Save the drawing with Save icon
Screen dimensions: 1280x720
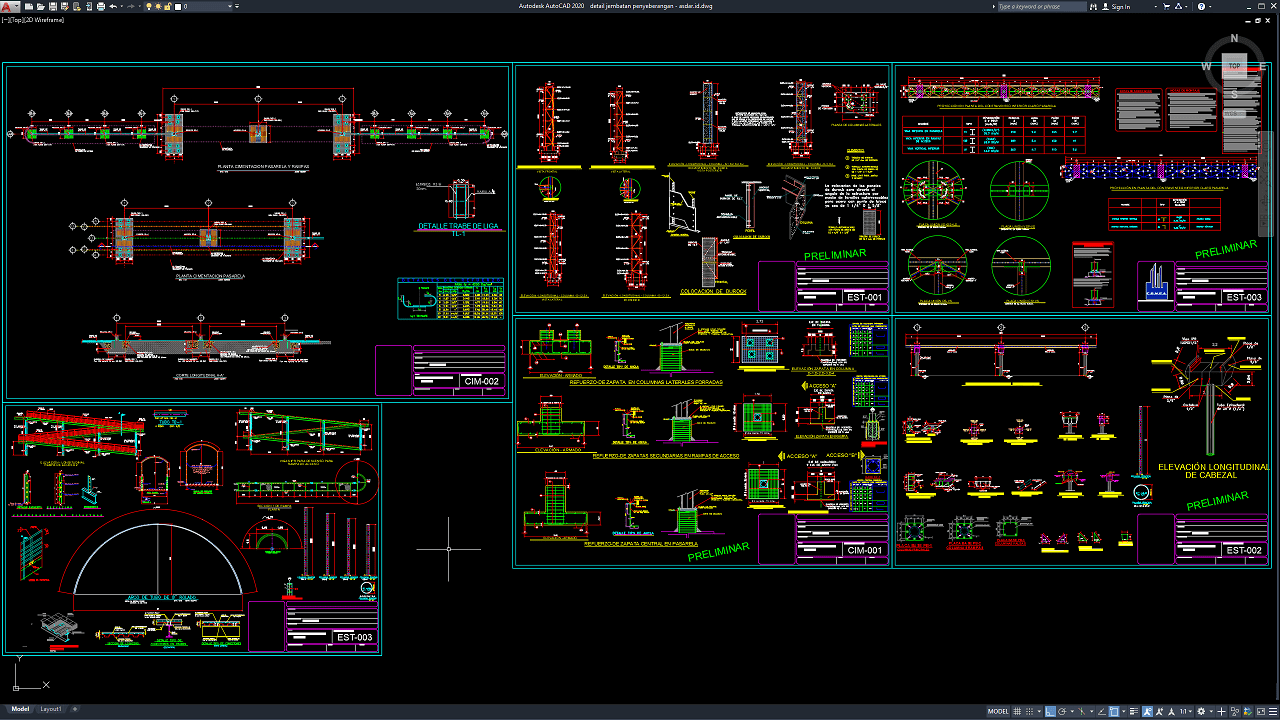pyautogui.click(x=51, y=7)
